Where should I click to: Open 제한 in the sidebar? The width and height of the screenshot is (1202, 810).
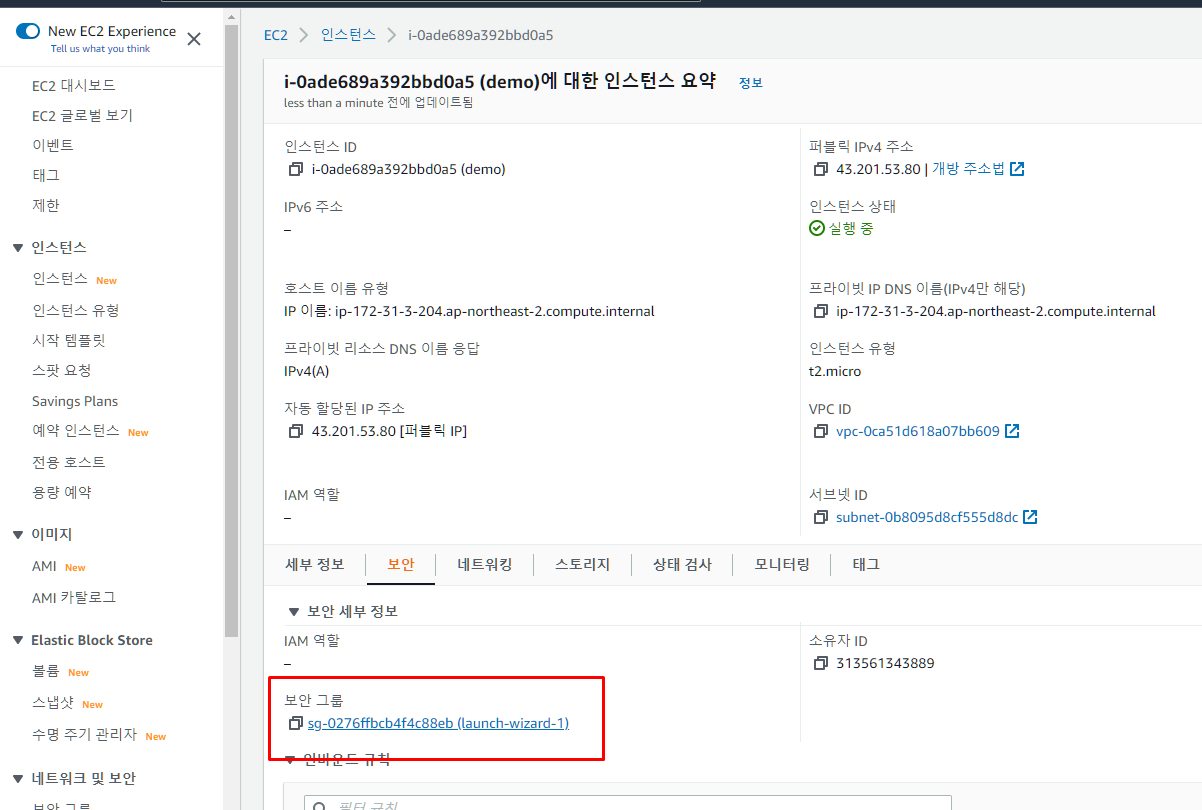(x=45, y=205)
